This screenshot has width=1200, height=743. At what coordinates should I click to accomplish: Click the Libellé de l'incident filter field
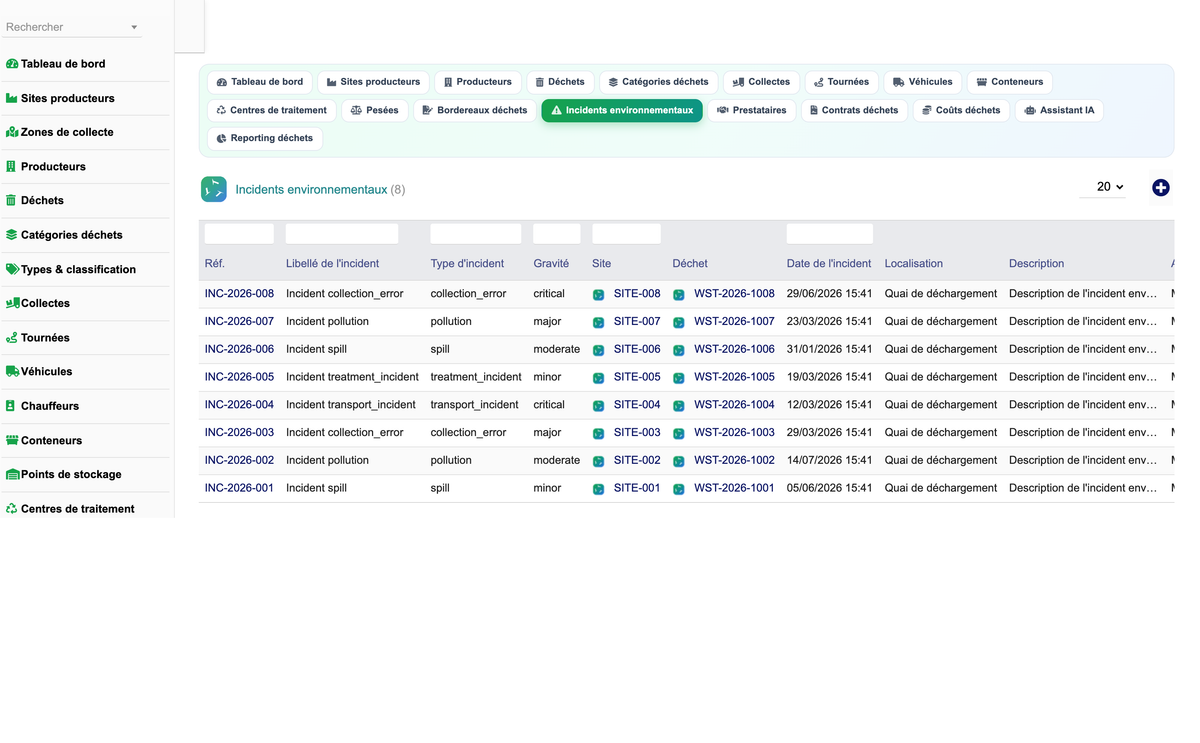click(342, 234)
